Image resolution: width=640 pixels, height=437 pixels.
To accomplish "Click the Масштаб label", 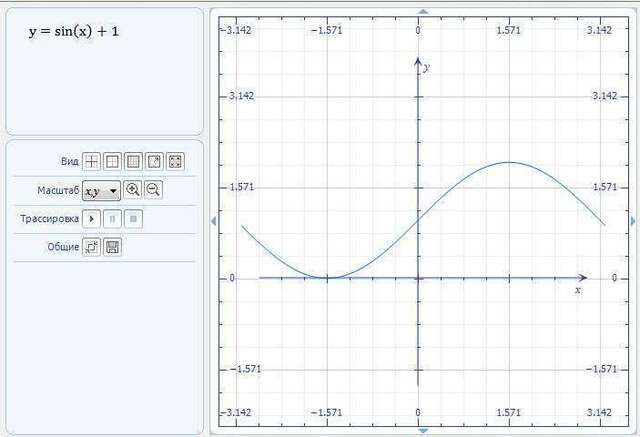I will 58,191.
